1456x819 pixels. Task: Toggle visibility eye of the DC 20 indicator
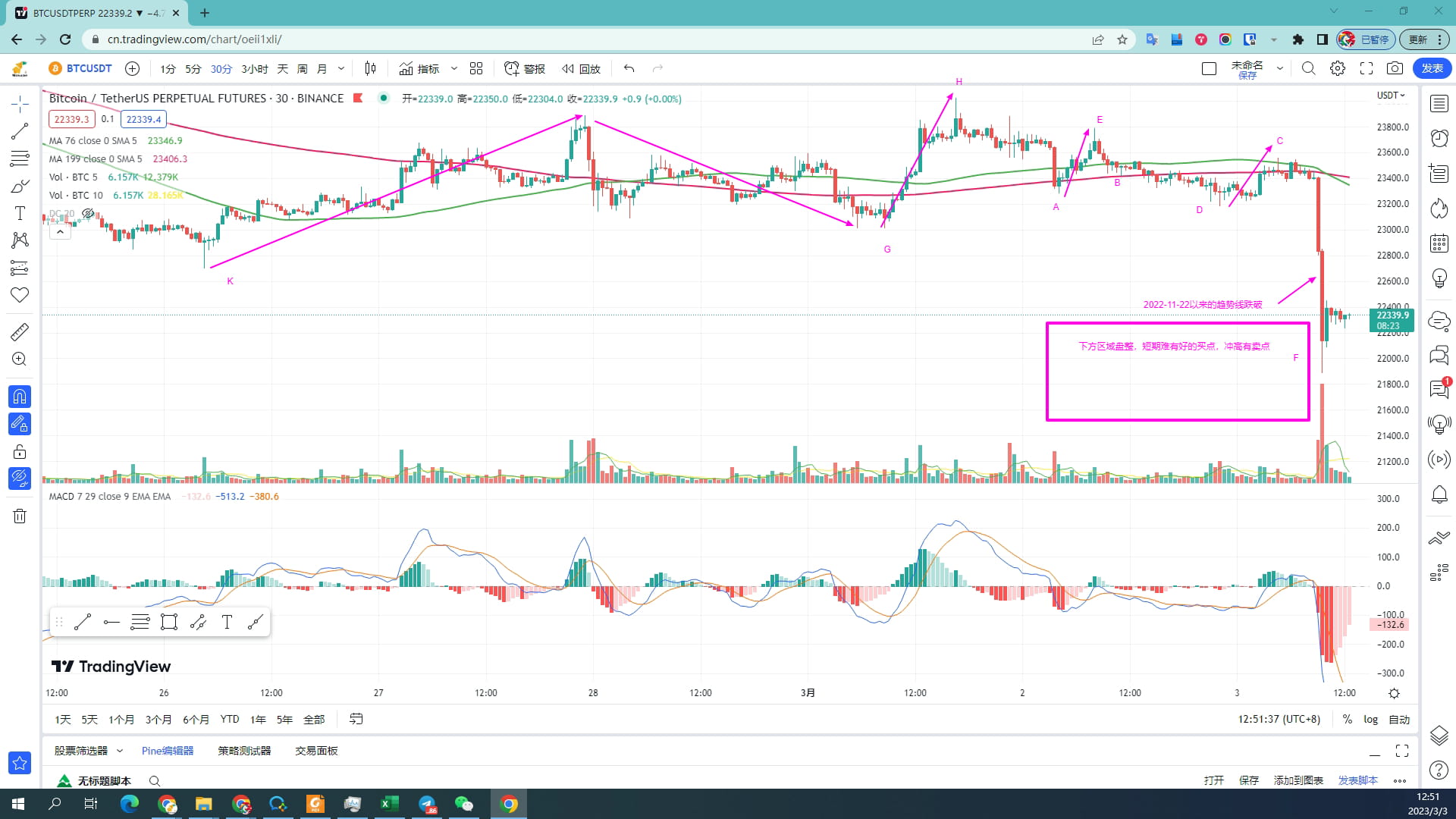pos(88,214)
